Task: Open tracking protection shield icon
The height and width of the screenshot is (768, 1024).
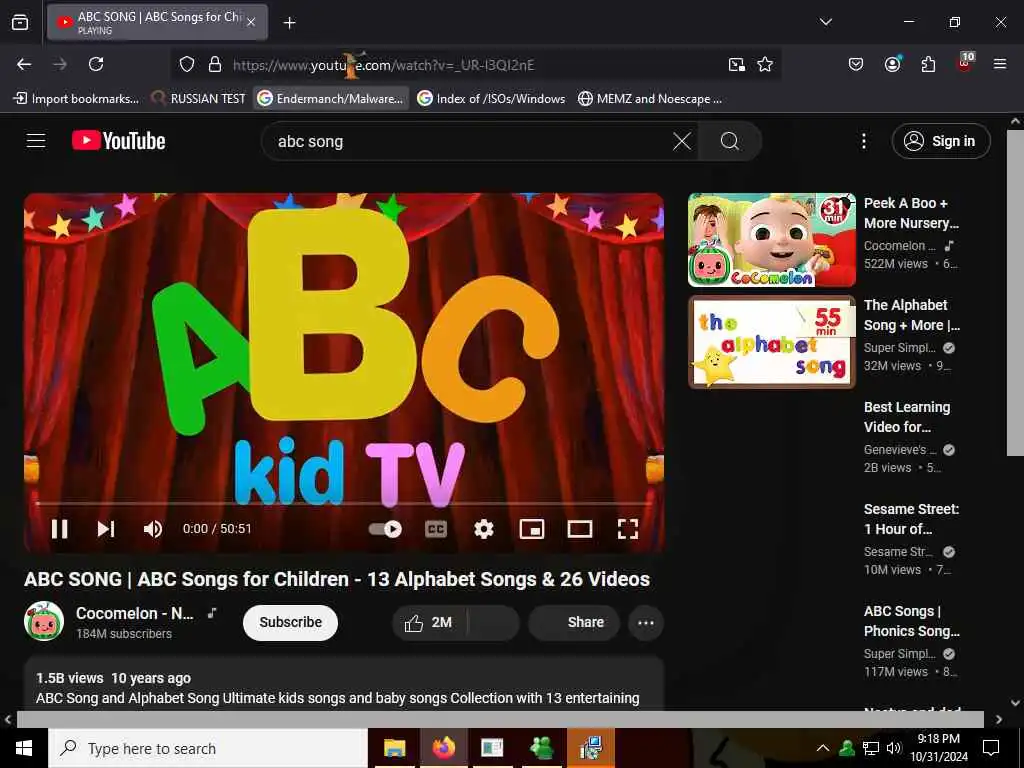Action: coord(187,64)
